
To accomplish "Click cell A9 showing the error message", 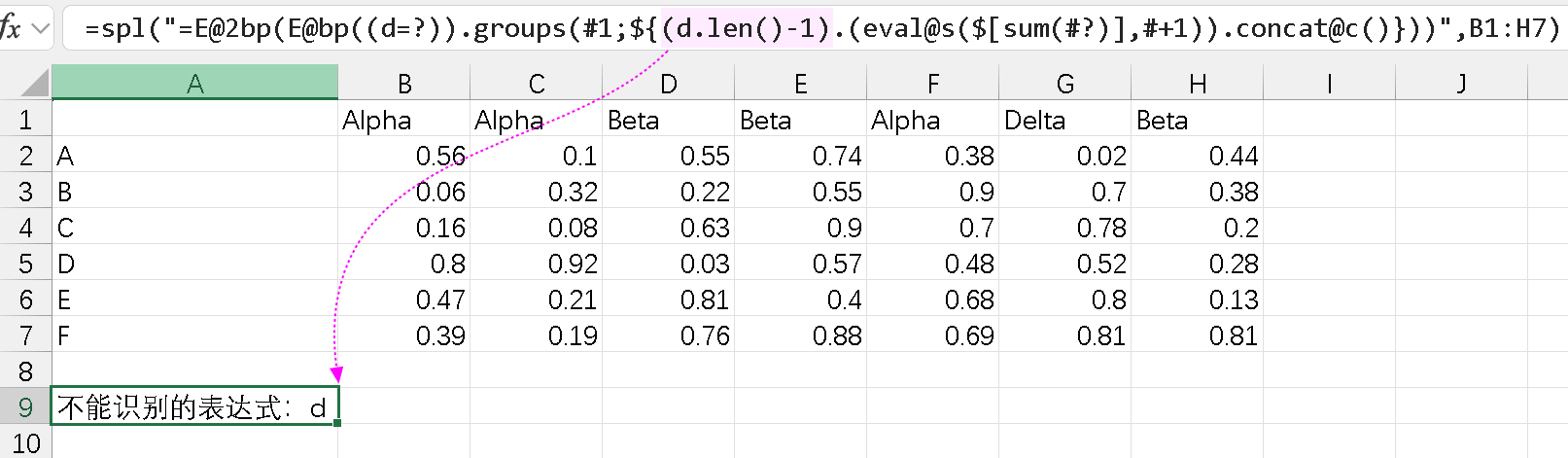I will [x=194, y=406].
